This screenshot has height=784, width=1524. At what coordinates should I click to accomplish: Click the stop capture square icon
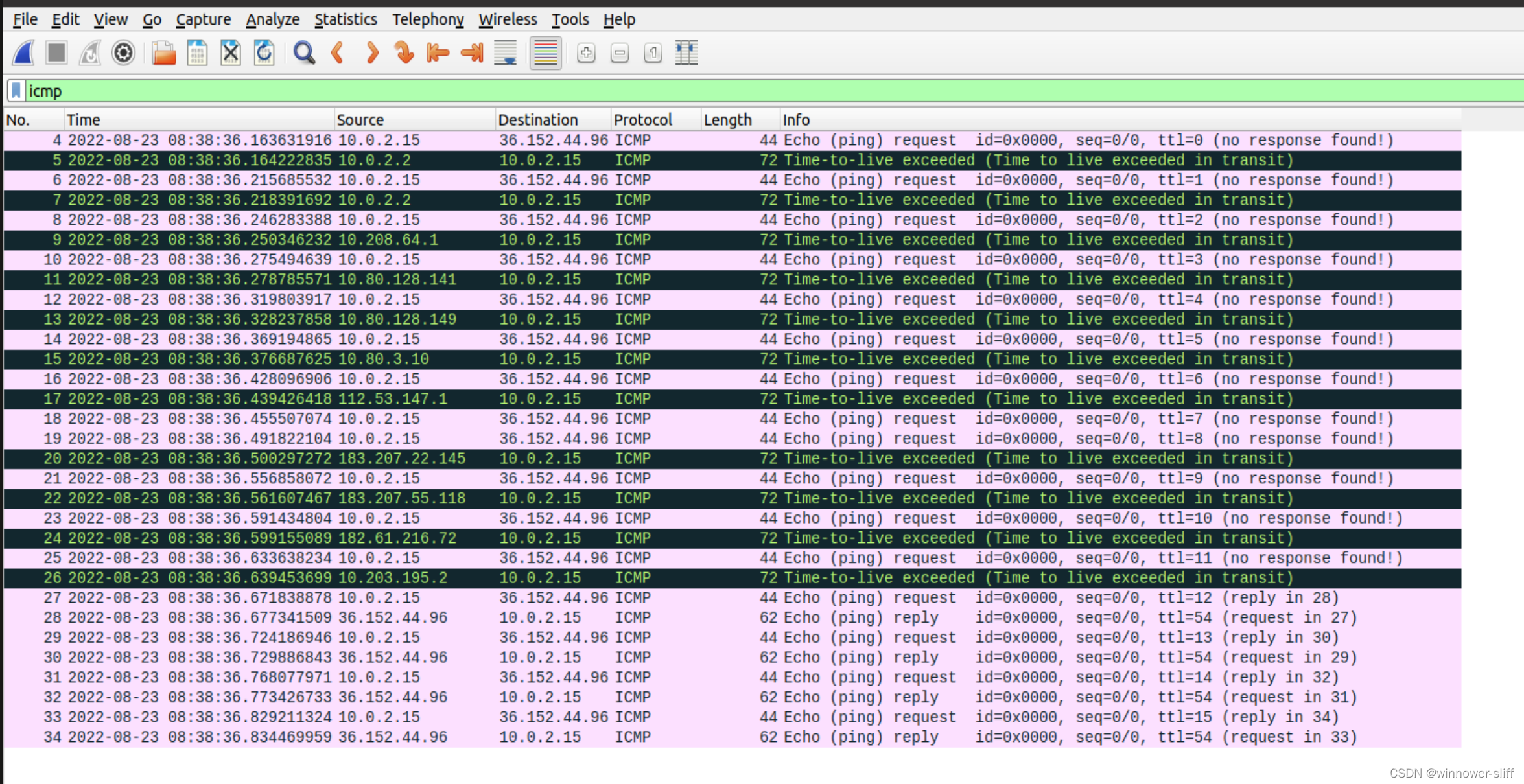pos(56,53)
